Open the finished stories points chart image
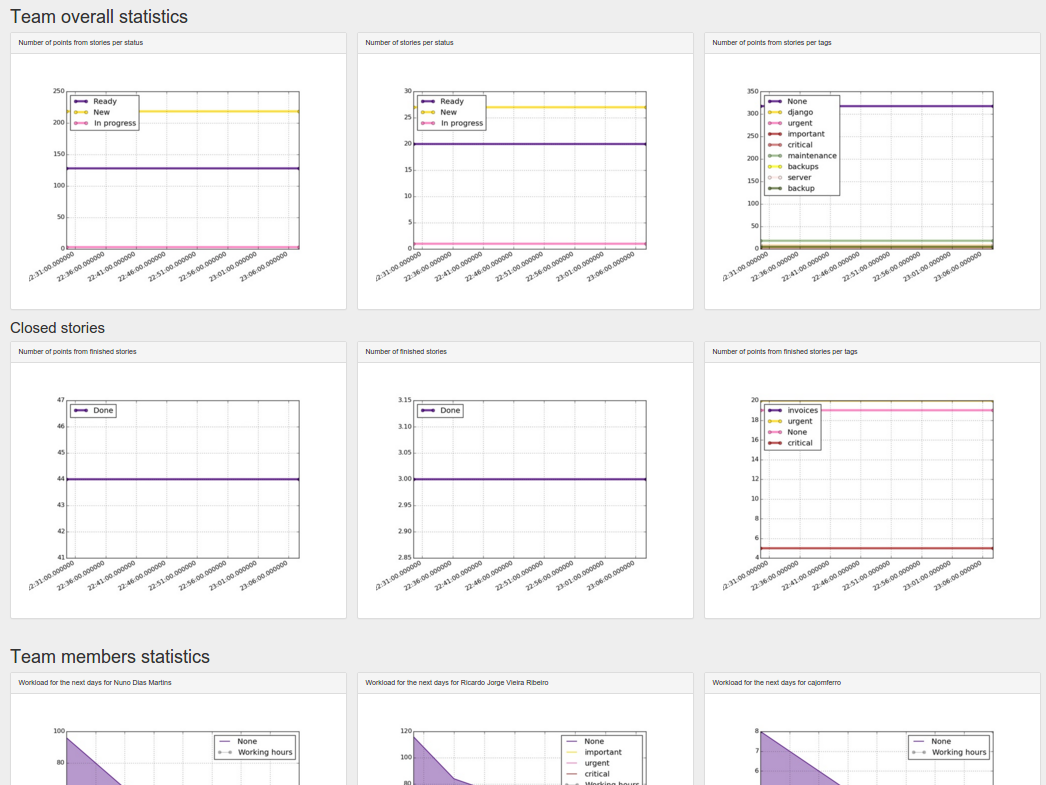The image size is (1046, 785). pyautogui.click(x=178, y=490)
